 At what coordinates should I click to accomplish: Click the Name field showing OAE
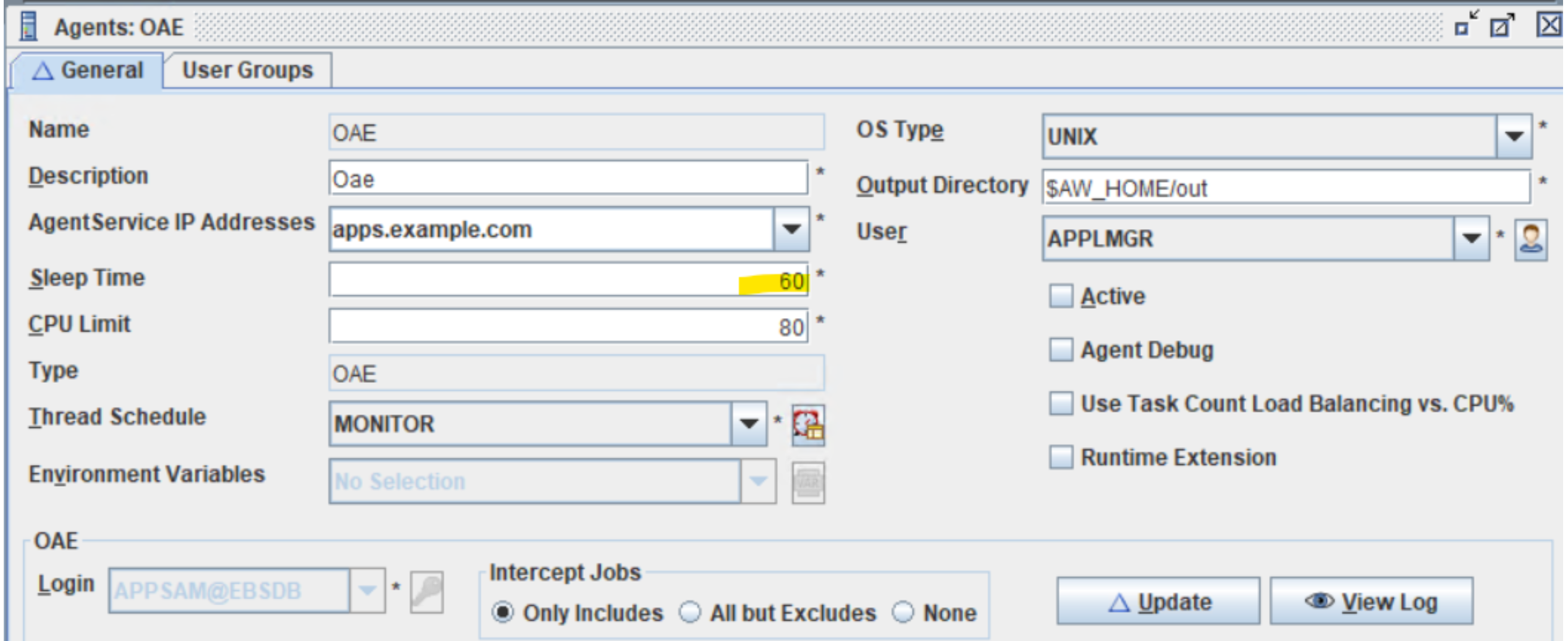click(x=576, y=132)
